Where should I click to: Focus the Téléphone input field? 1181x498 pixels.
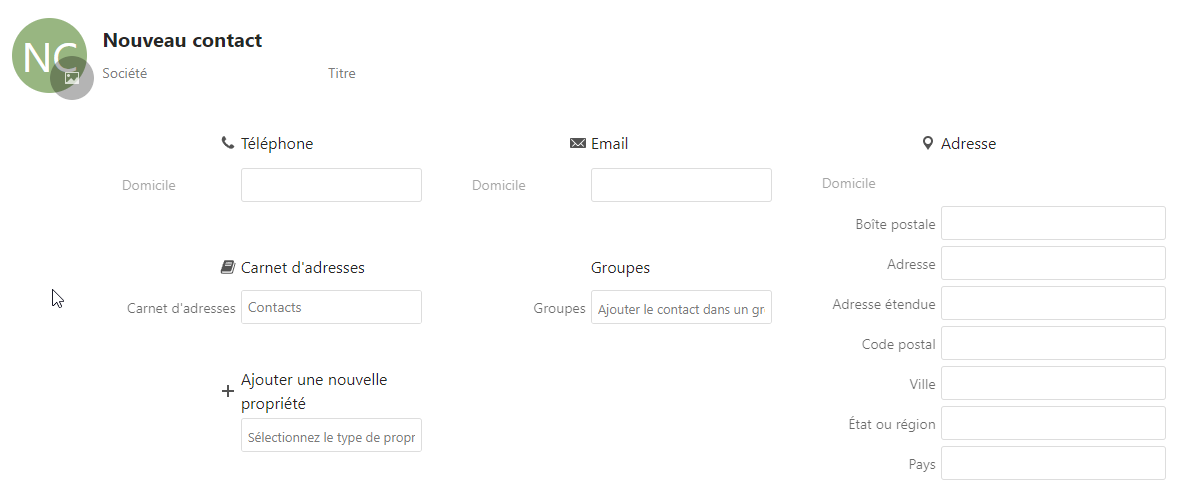(331, 185)
